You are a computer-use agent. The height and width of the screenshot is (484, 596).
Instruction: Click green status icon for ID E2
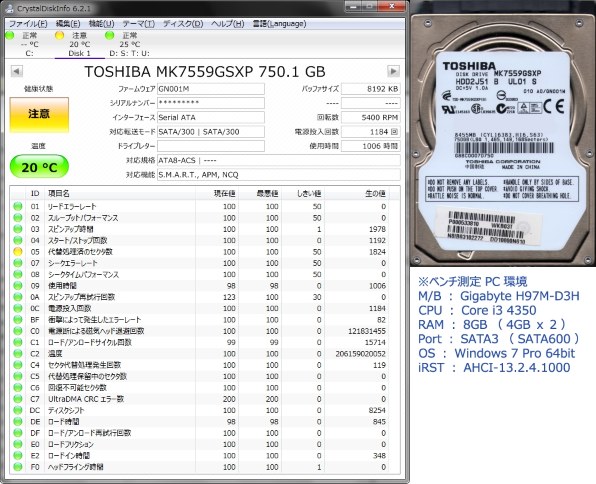tap(17, 455)
